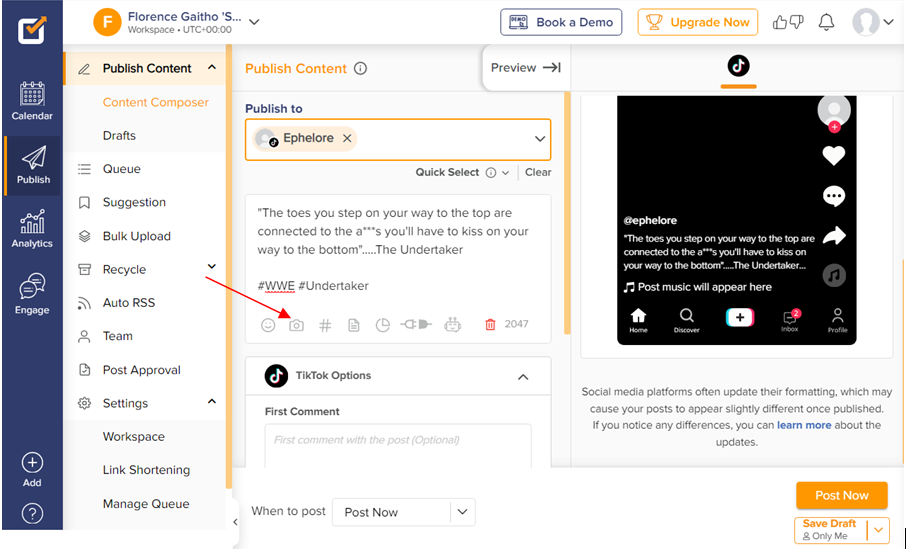906x551 pixels.
Task: Open Drafts menu item
Action: [119, 136]
